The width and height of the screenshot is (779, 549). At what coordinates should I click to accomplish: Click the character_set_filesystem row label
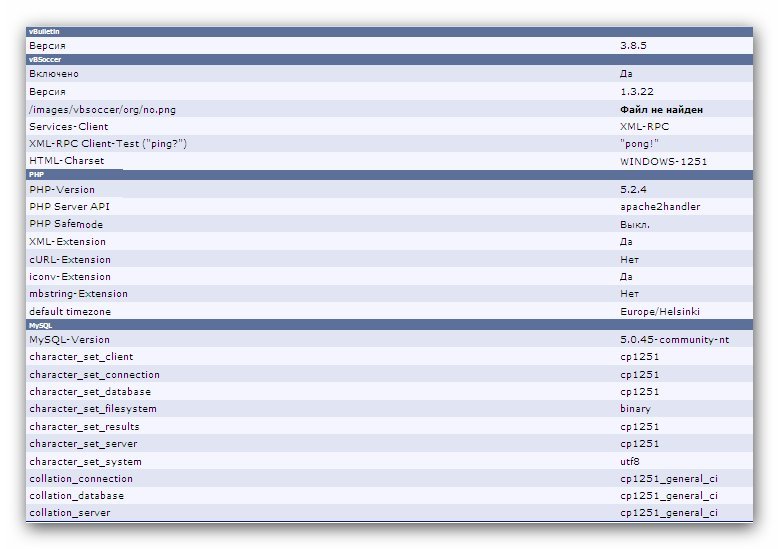click(x=93, y=408)
